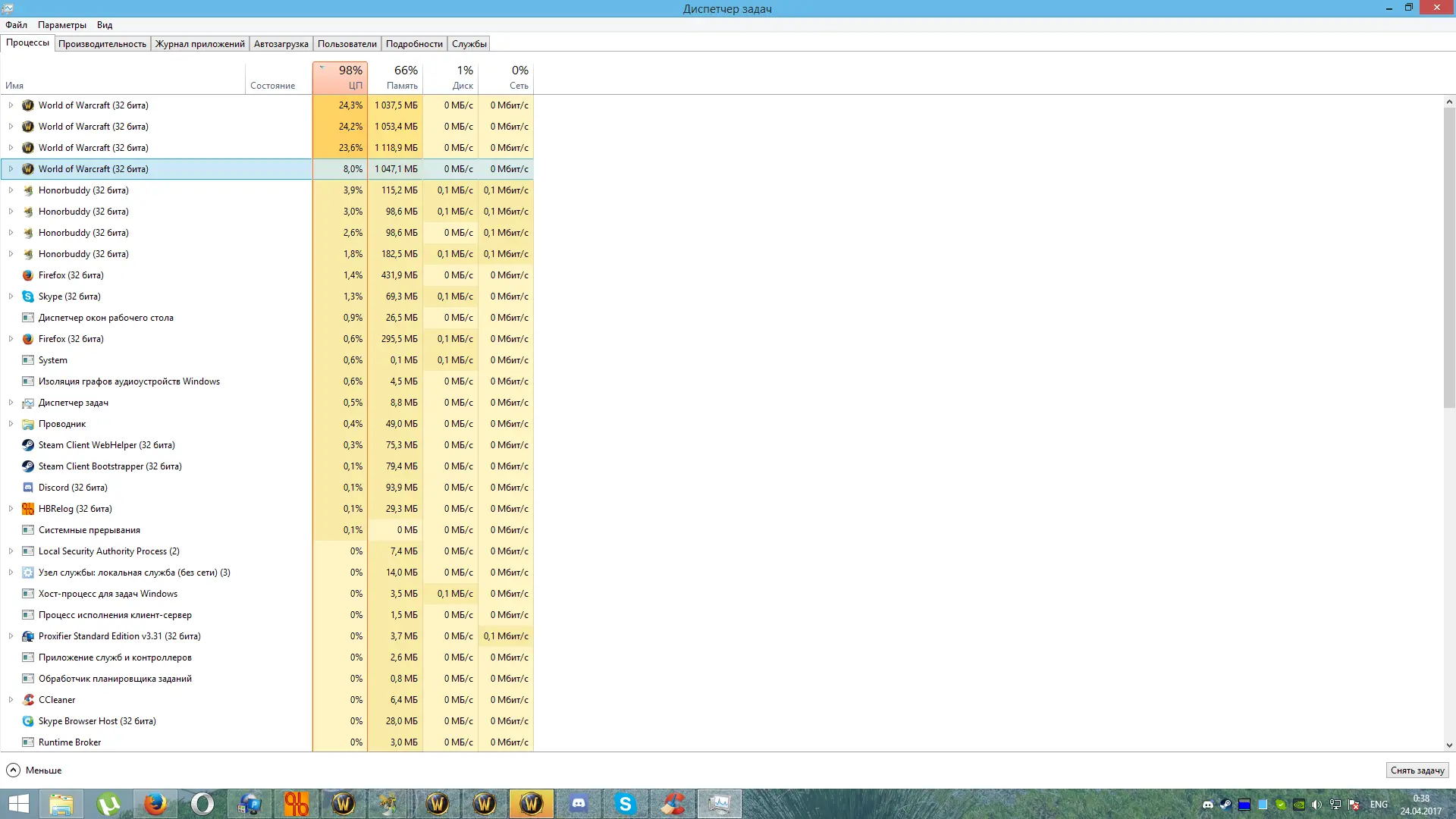This screenshot has width=1456, height=819.
Task: Expand the Honorbuddy row using 115,2 МБ
Action: coord(11,190)
